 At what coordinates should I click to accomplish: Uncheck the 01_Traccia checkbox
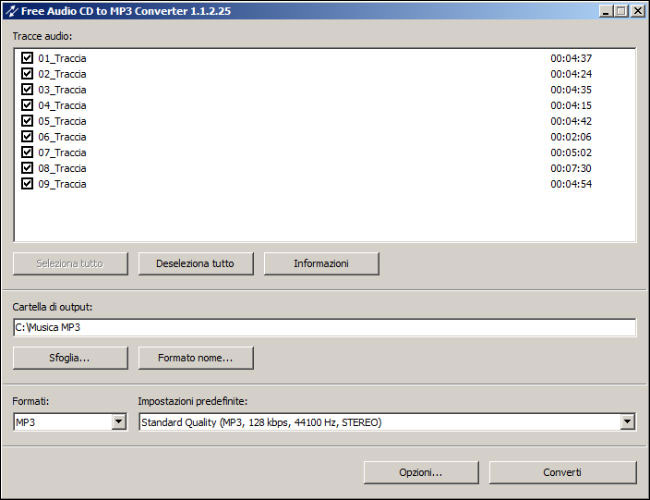point(27,58)
